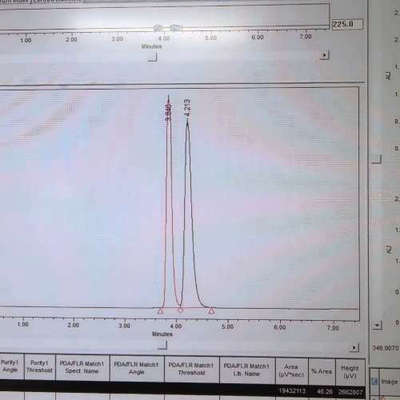The image size is (400, 400).
Task: Select the 3.849 peak label
Action: tap(169, 111)
